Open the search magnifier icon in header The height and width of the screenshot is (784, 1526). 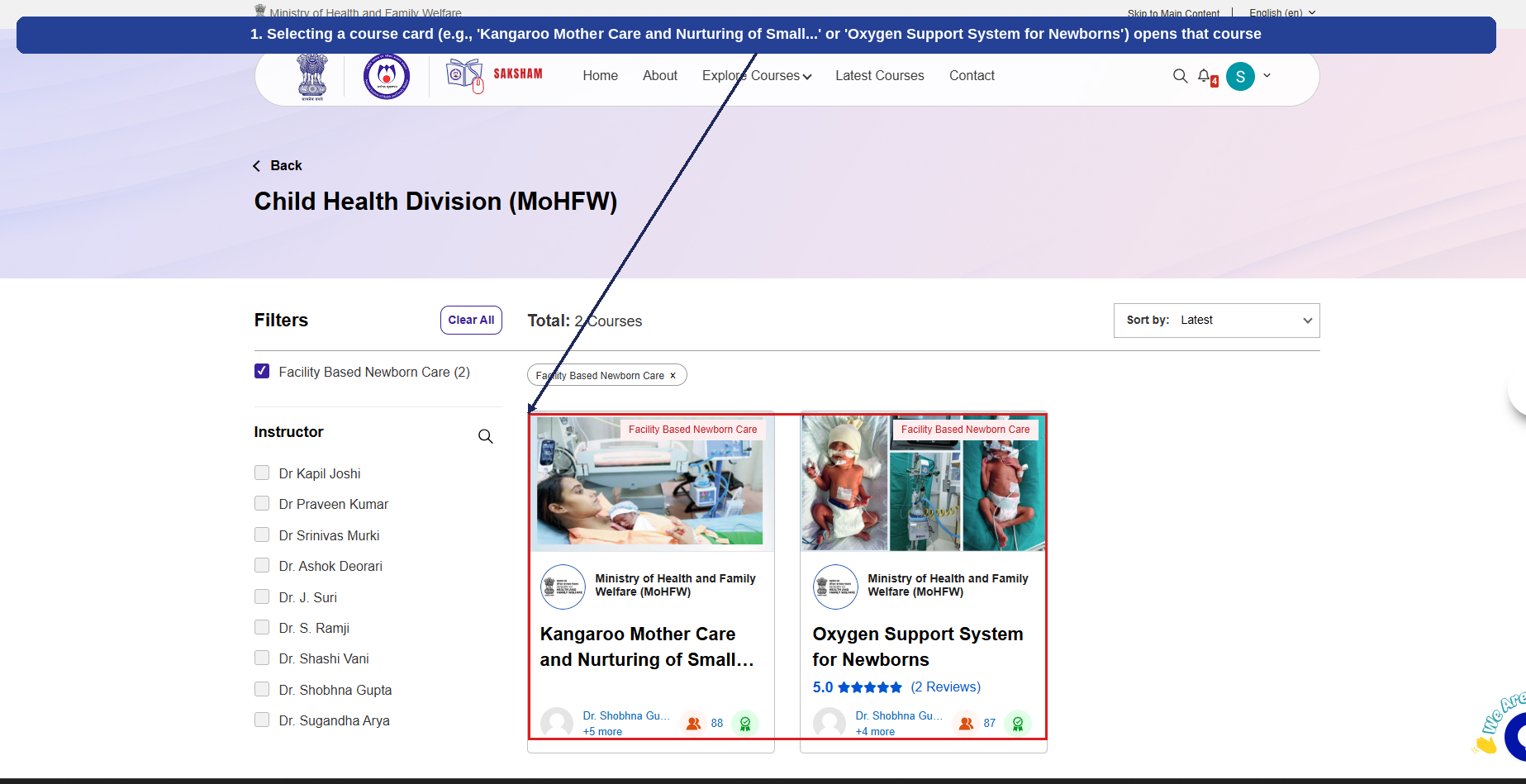pyautogui.click(x=1180, y=76)
